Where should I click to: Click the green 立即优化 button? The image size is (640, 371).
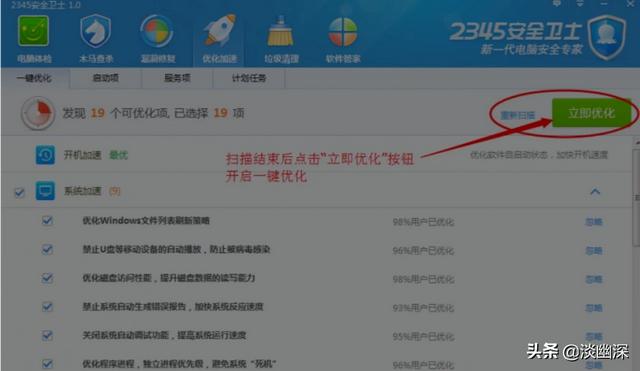coord(591,113)
